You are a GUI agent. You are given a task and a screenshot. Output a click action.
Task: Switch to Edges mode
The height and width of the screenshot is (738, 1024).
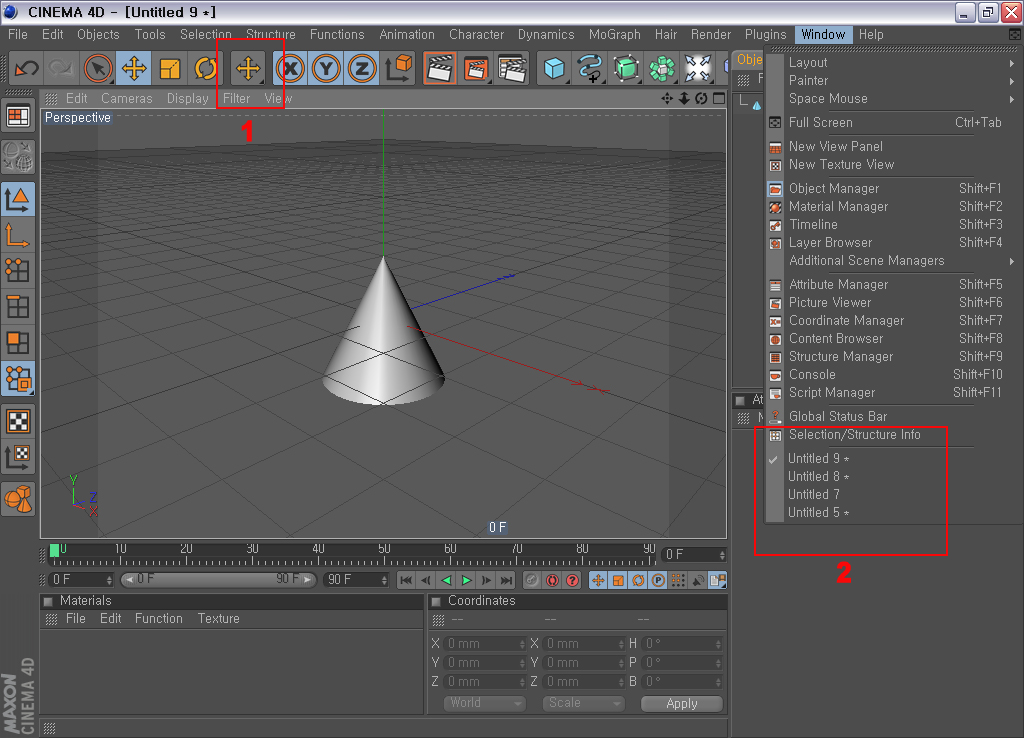[x=18, y=306]
